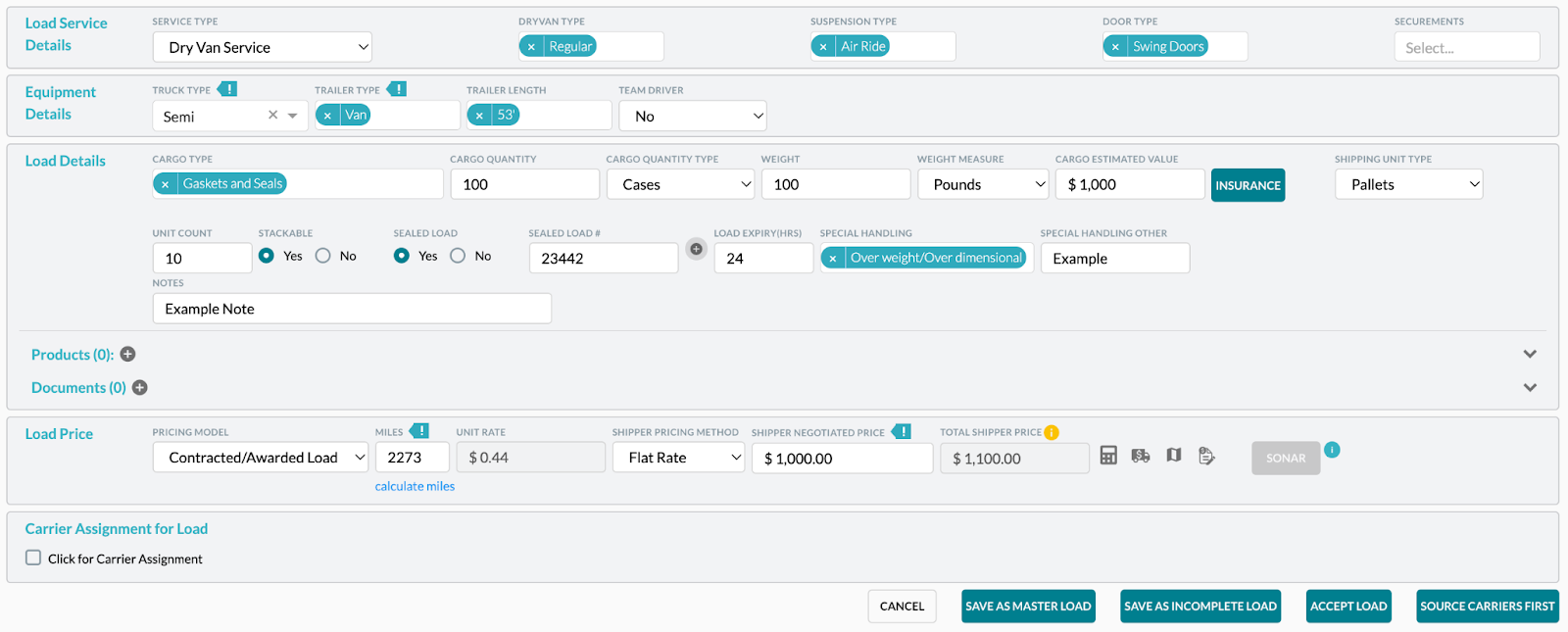Screen dimensions: 1568x632
Task: Click SOURCE CARRIERS FIRST button
Action: pyautogui.click(x=1488, y=607)
